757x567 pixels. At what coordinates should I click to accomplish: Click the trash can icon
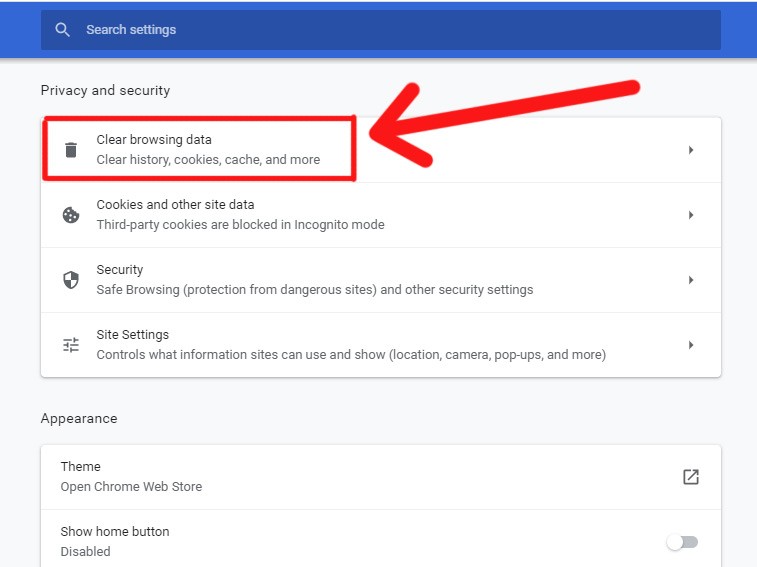coord(71,150)
